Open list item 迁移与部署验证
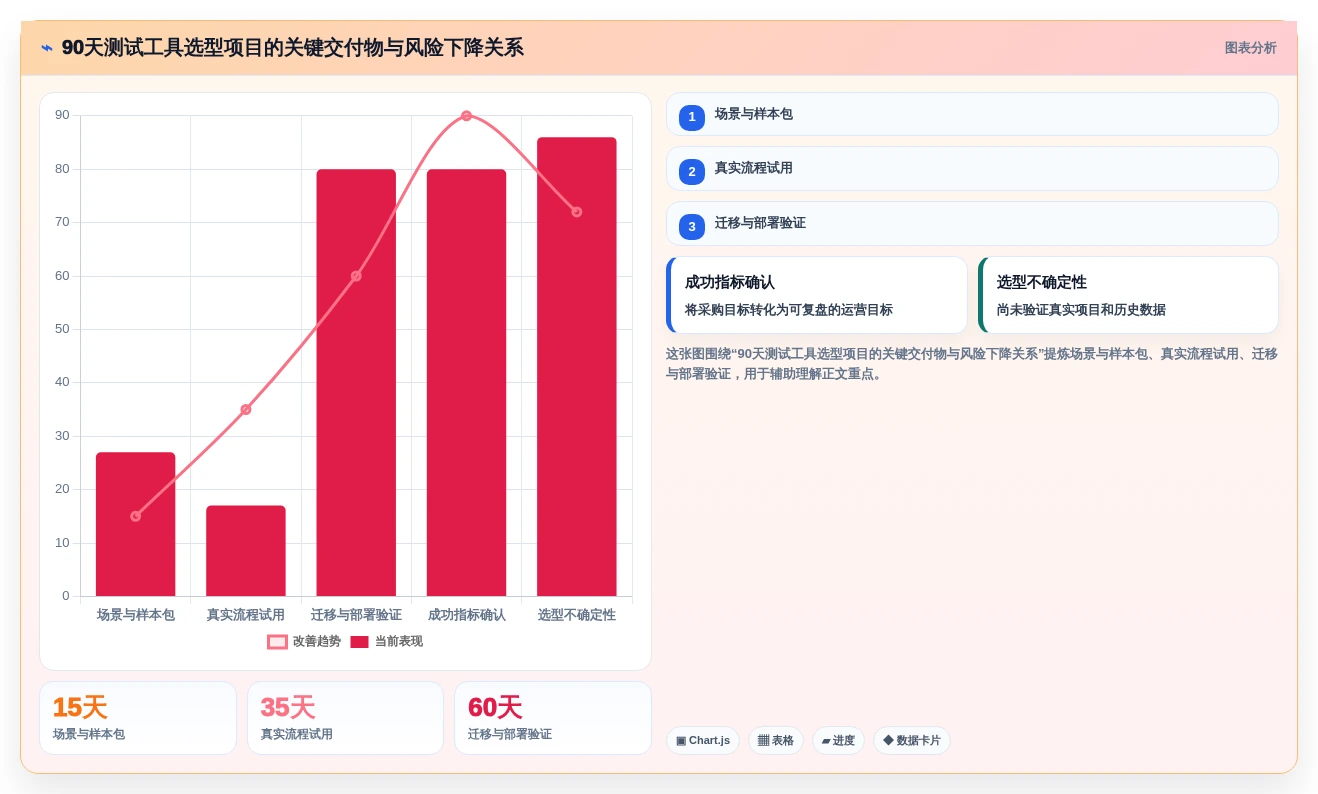 point(972,223)
